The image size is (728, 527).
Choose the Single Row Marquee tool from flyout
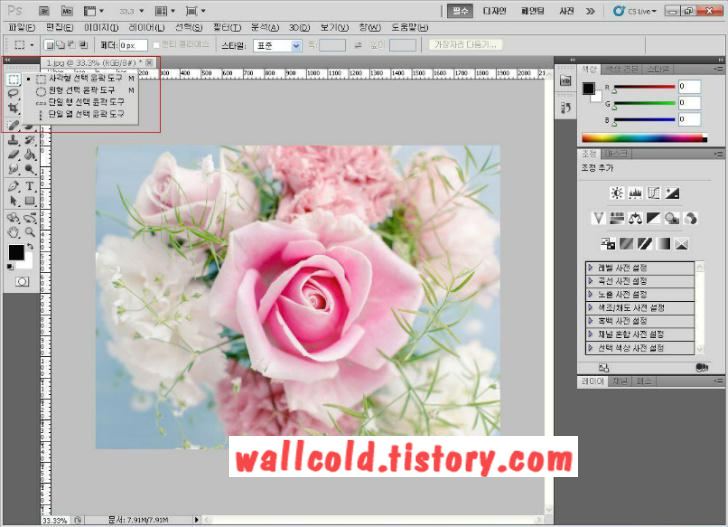(x=81, y=102)
